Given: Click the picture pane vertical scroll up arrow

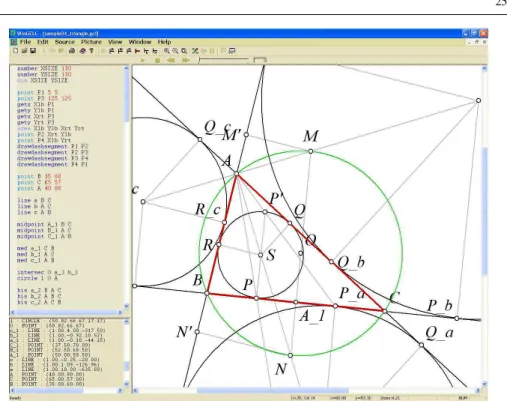Looking at the screenshot, I should (x=485, y=68).
